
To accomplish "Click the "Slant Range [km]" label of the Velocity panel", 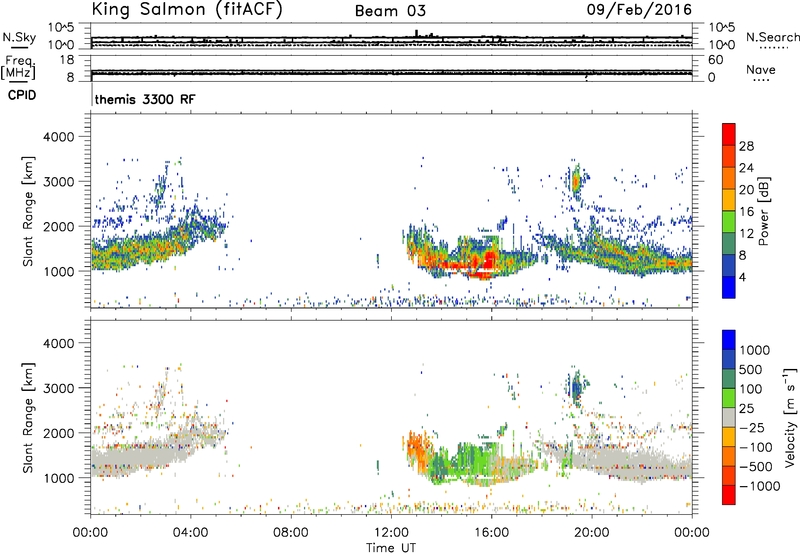I will pyautogui.click(x=28, y=418).
